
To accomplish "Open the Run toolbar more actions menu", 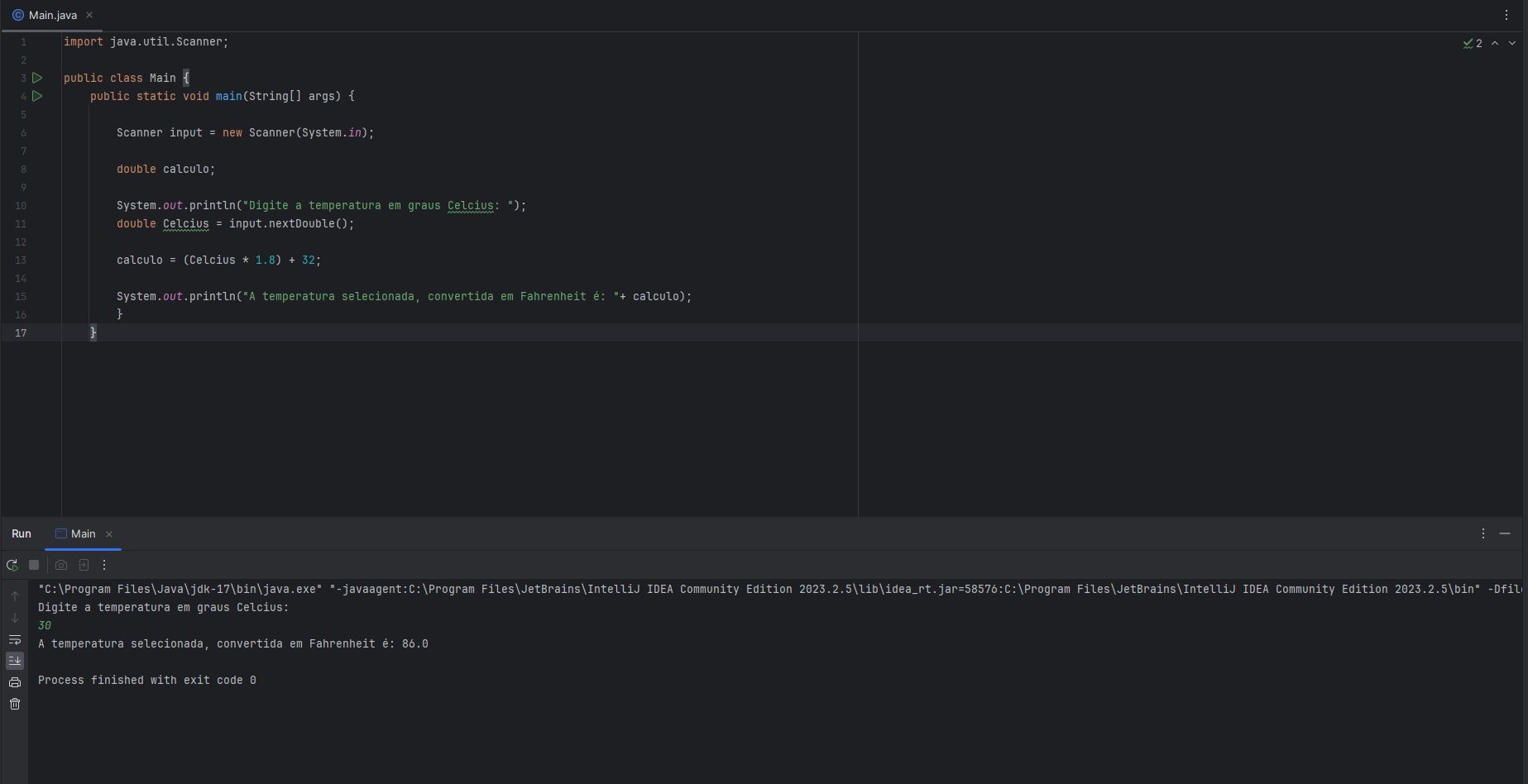I will (x=104, y=565).
